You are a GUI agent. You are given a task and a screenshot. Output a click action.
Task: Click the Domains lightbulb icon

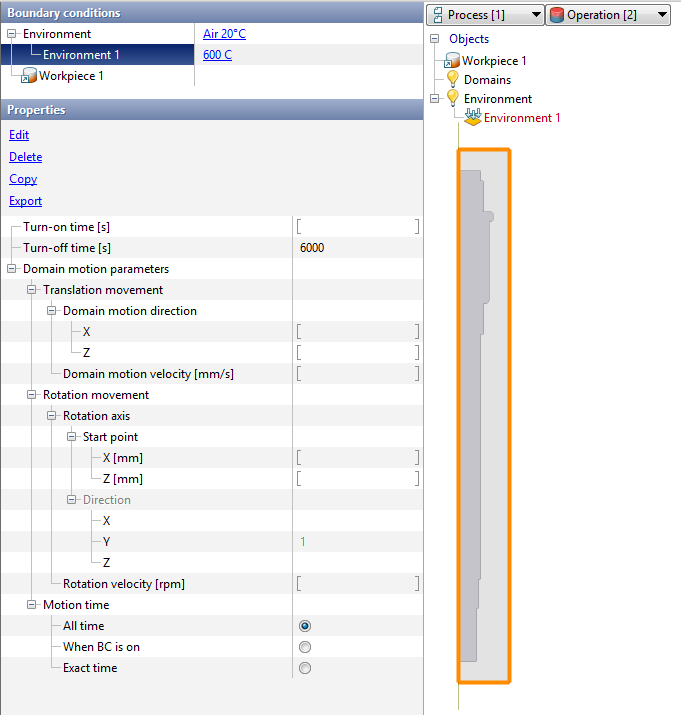(x=452, y=80)
